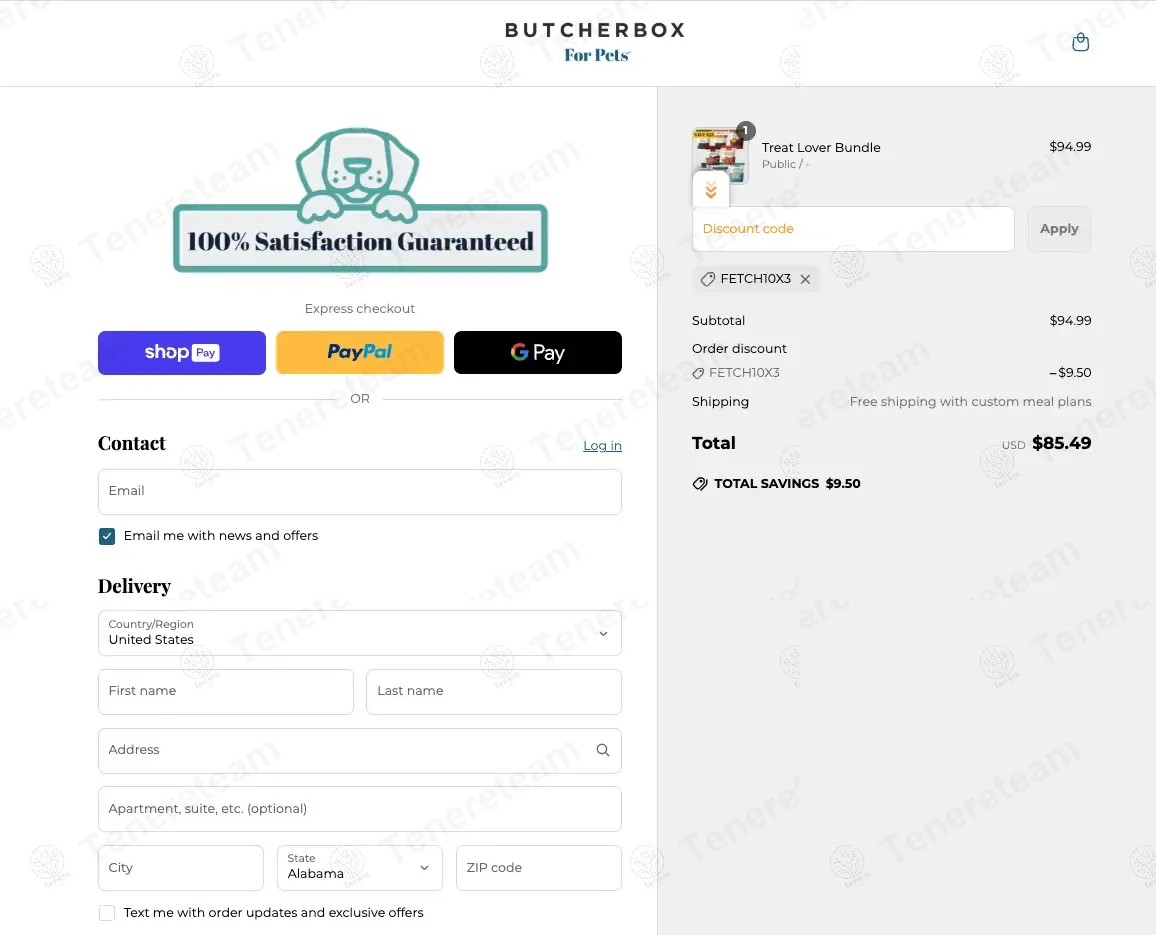1156x935 pixels.
Task: Focus the Discount code field
Action: [x=853, y=229]
